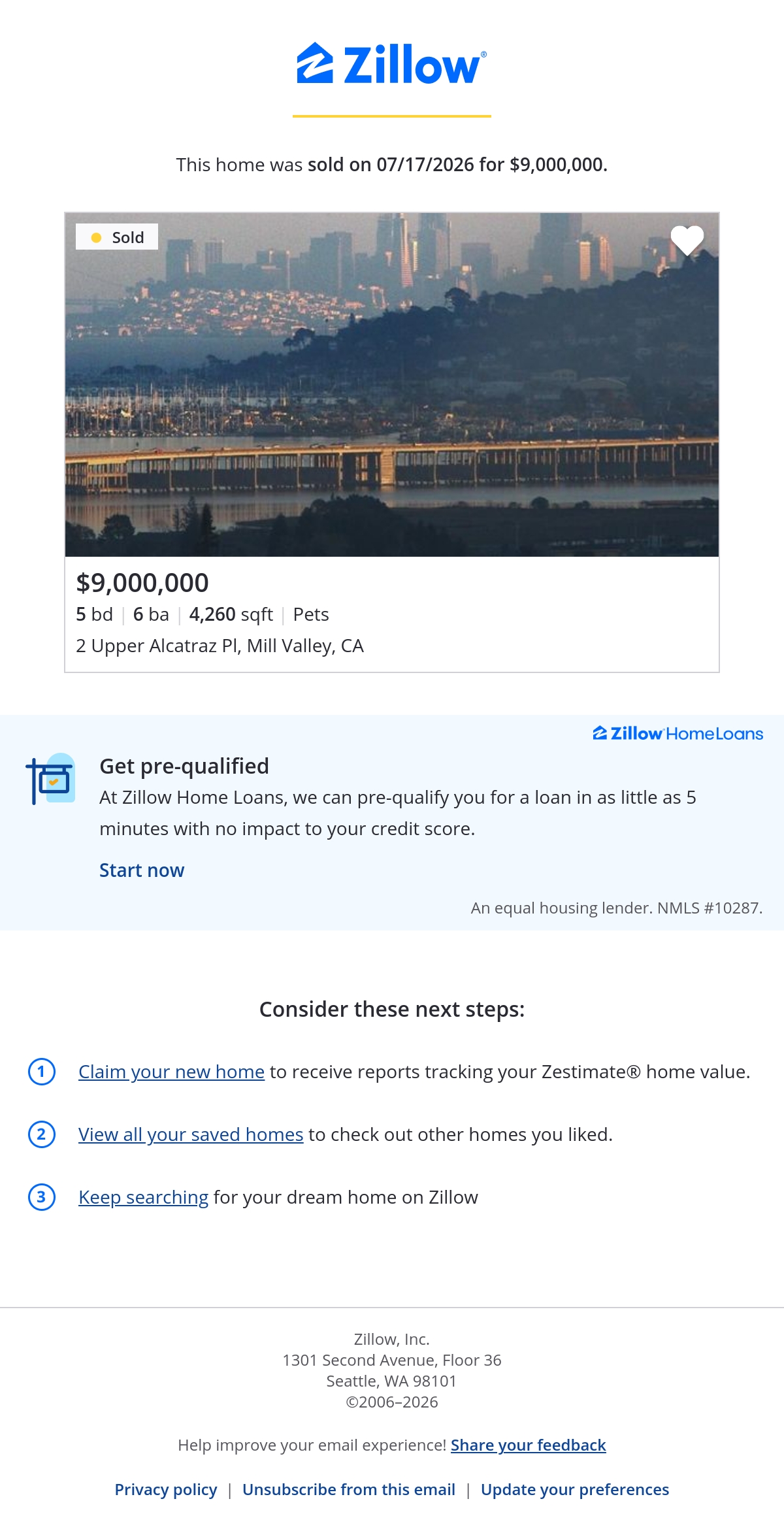This screenshot has height=1533, width=784.
Task: Open Update your preferences link
Action: pyautogui.click(x=575, y=1489)
